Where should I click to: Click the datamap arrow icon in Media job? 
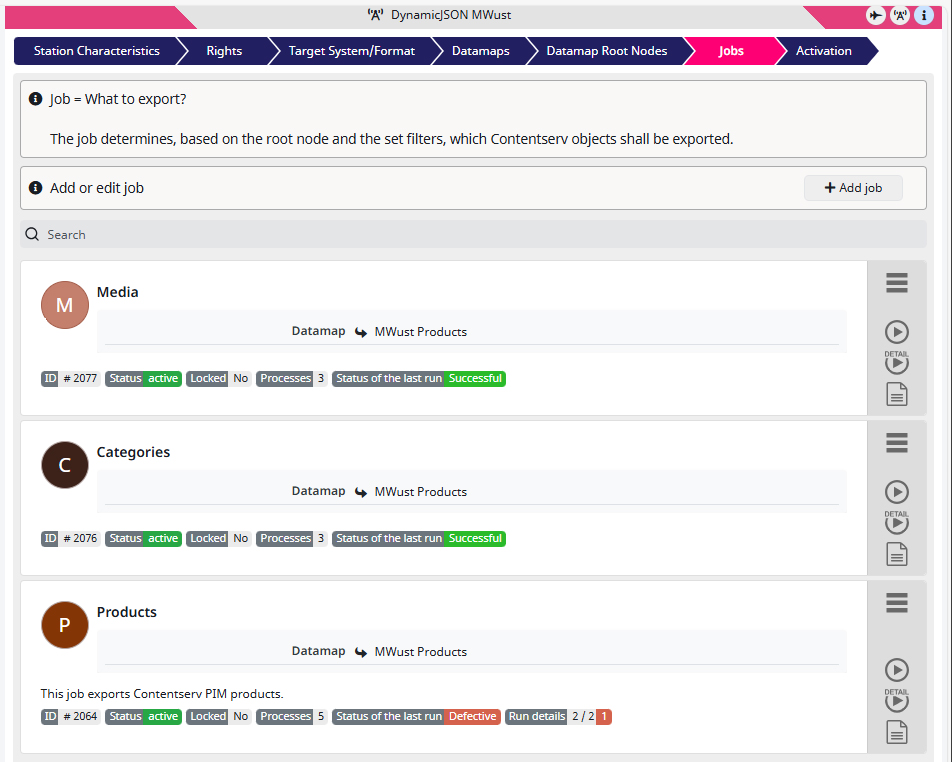[x=361, y=332]
